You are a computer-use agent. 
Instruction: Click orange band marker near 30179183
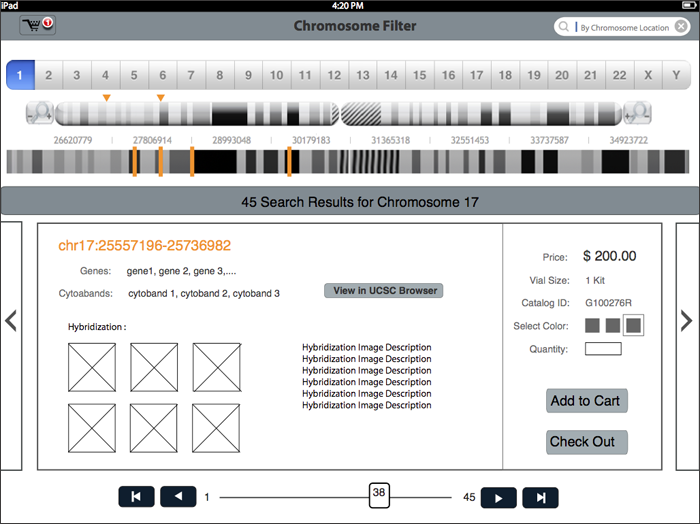tap(289, 162)
